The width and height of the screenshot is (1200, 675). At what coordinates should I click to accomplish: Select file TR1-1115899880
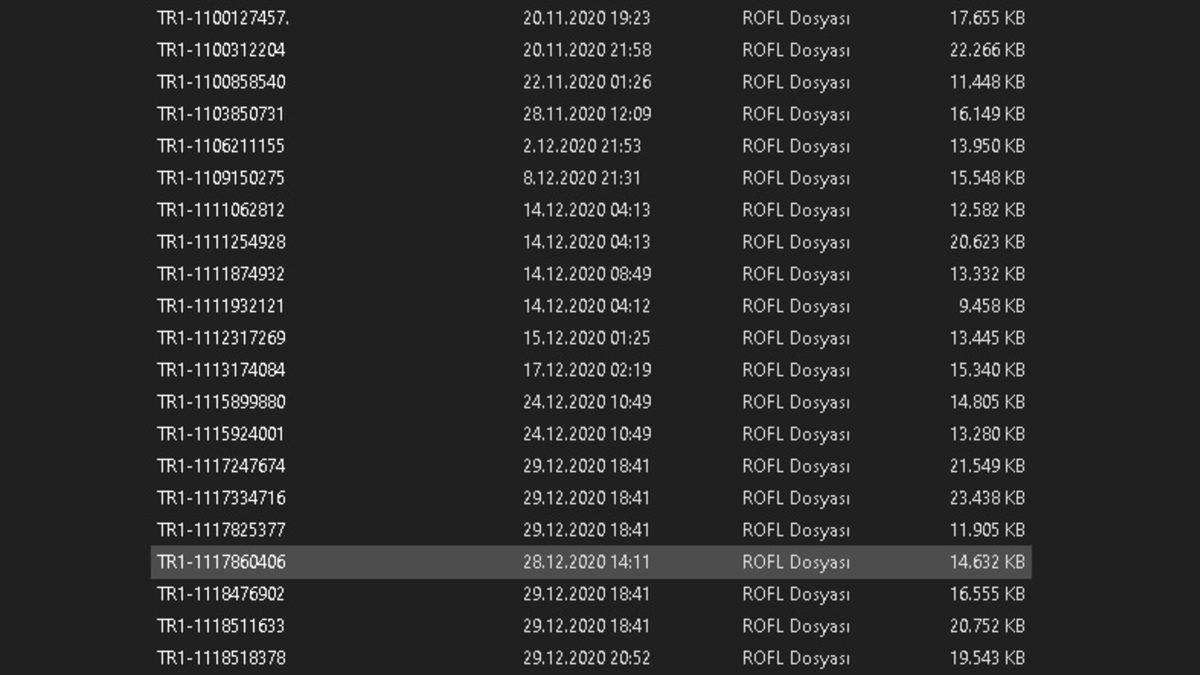pos(590,402)
